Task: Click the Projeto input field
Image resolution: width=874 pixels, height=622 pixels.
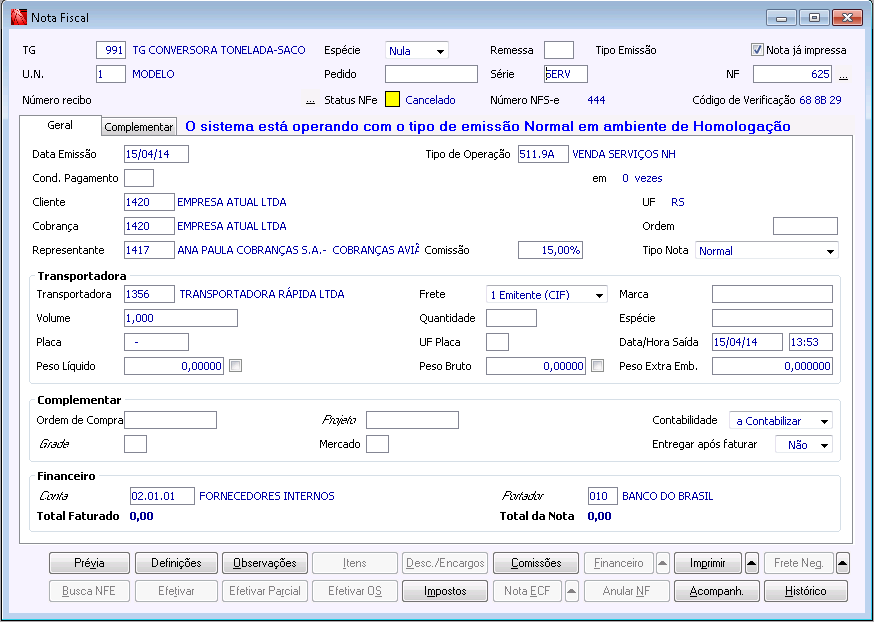Action: [x=412, y=420]
